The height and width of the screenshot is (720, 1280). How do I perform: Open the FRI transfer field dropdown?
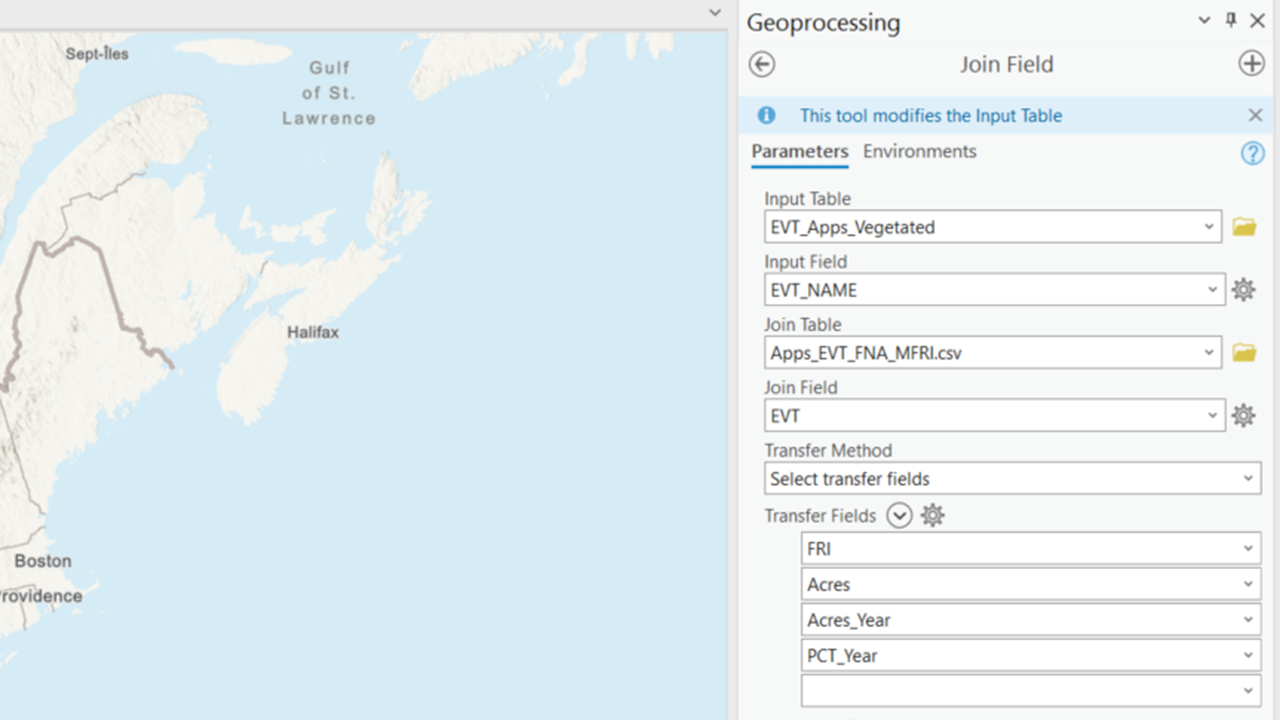pos(1250,548)
